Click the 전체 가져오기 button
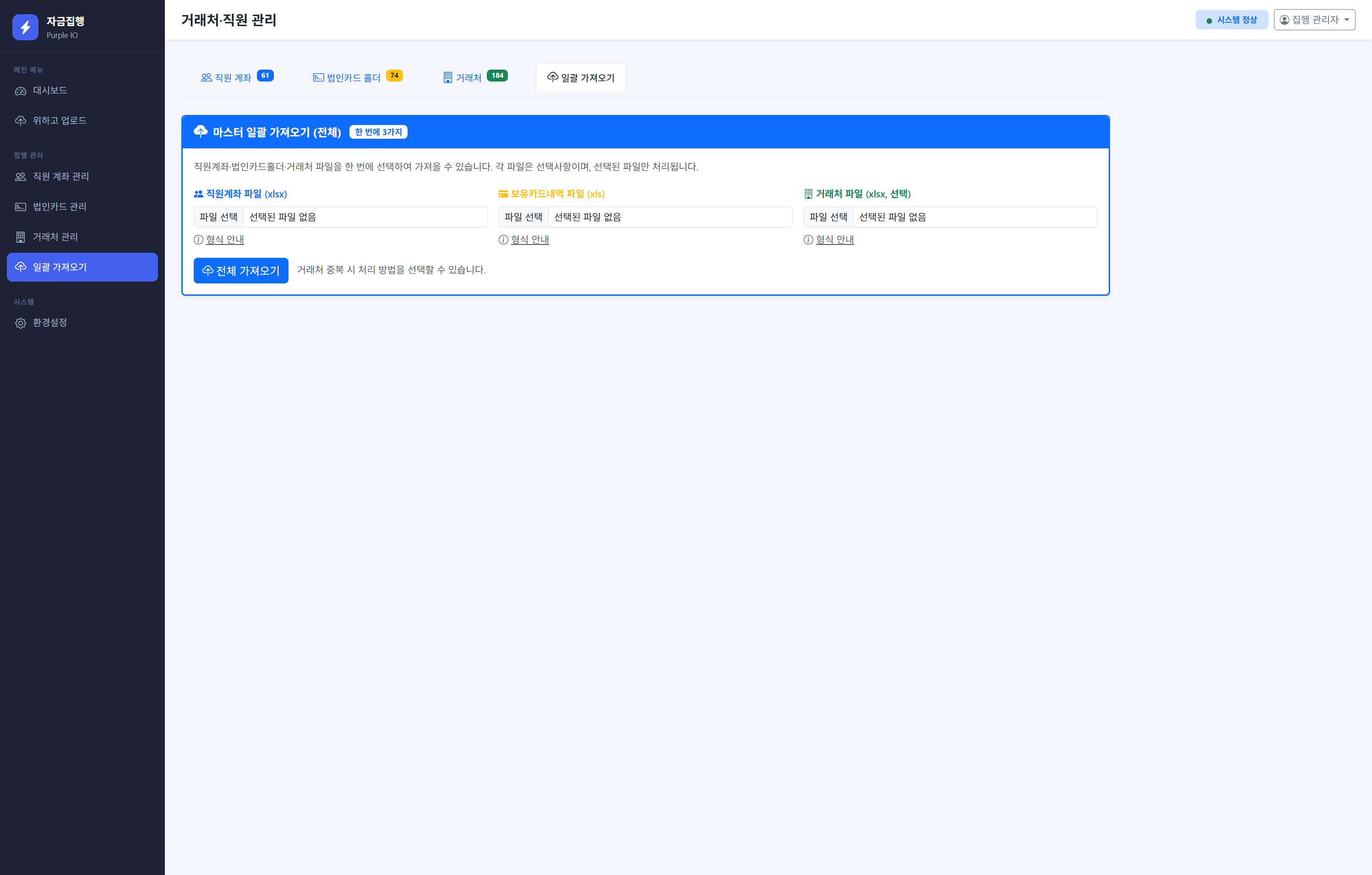Image resolution: width=1372 pixels, height=875 pixels. tap(240, 271)
